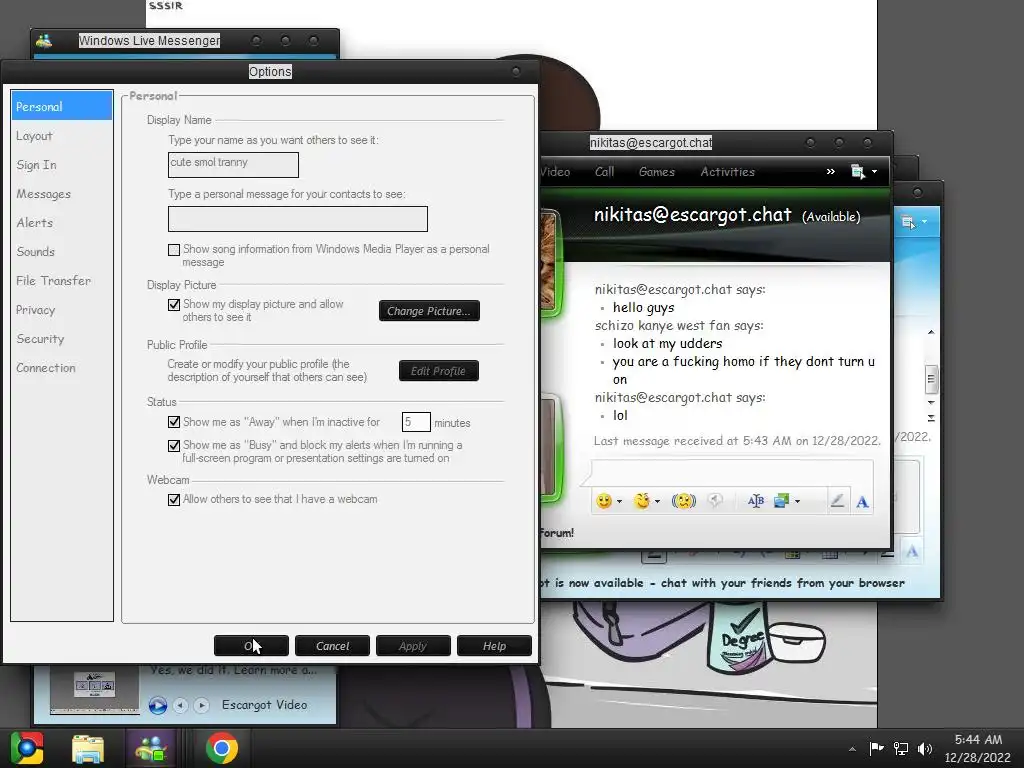Go to previous Escargot video item
This screenshot has width=1024, height=768.
pos(181,705)
